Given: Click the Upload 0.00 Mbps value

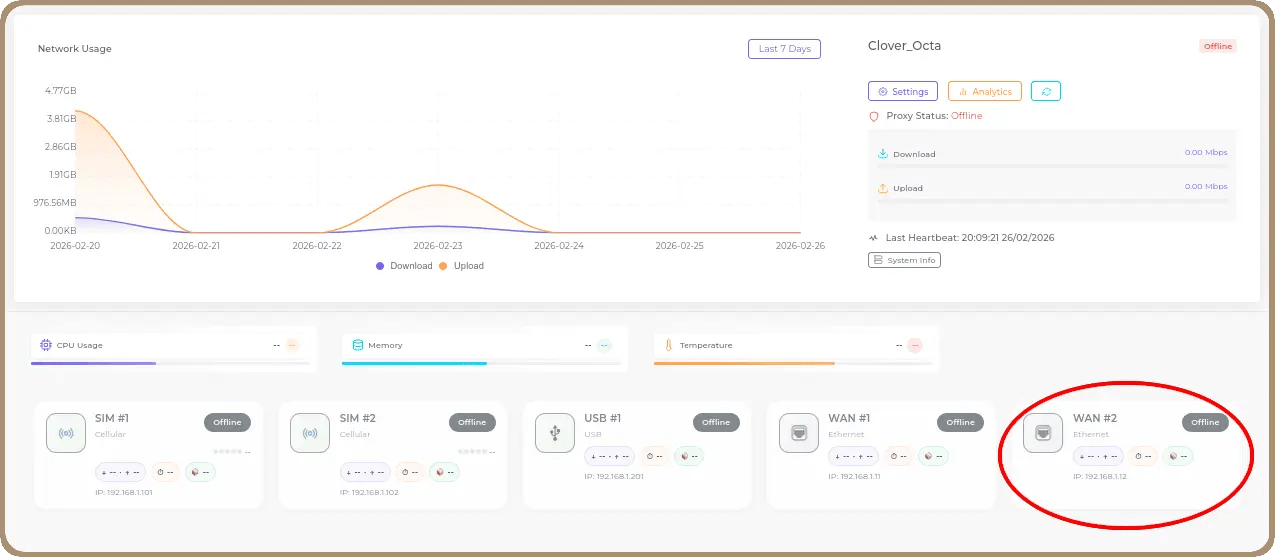Looking at the screenshot, I should 1206,186.
